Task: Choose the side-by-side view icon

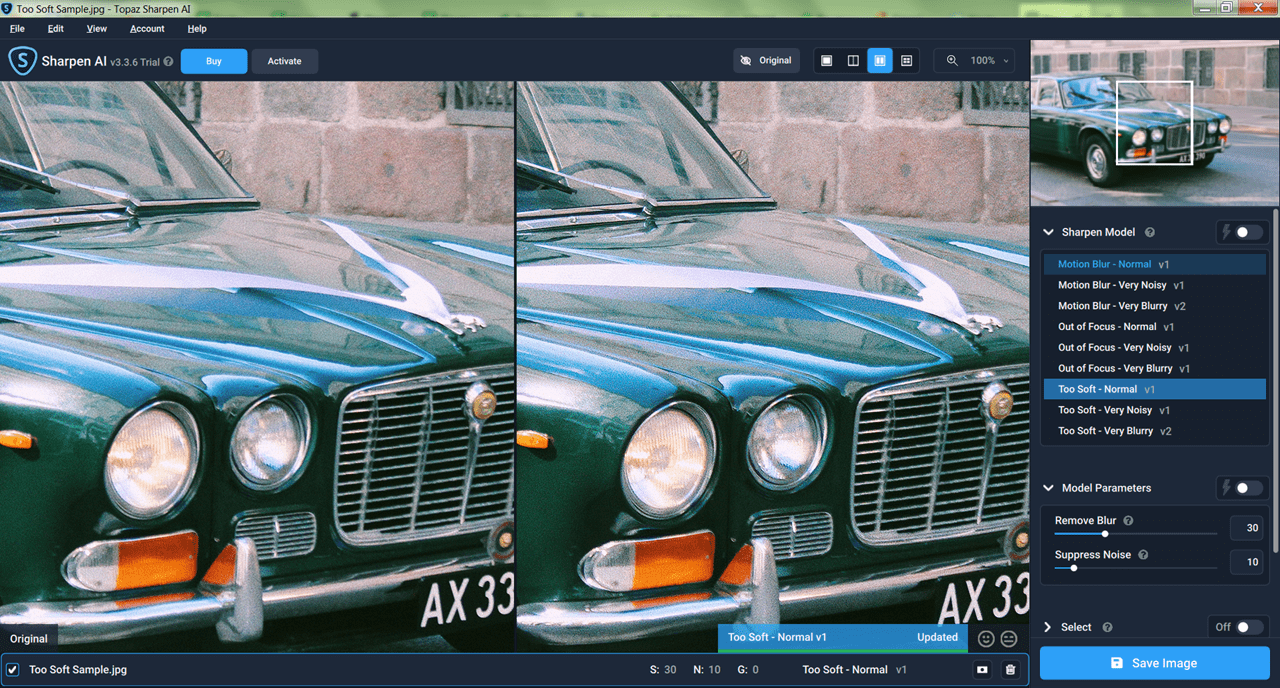Action: [880, 61]
